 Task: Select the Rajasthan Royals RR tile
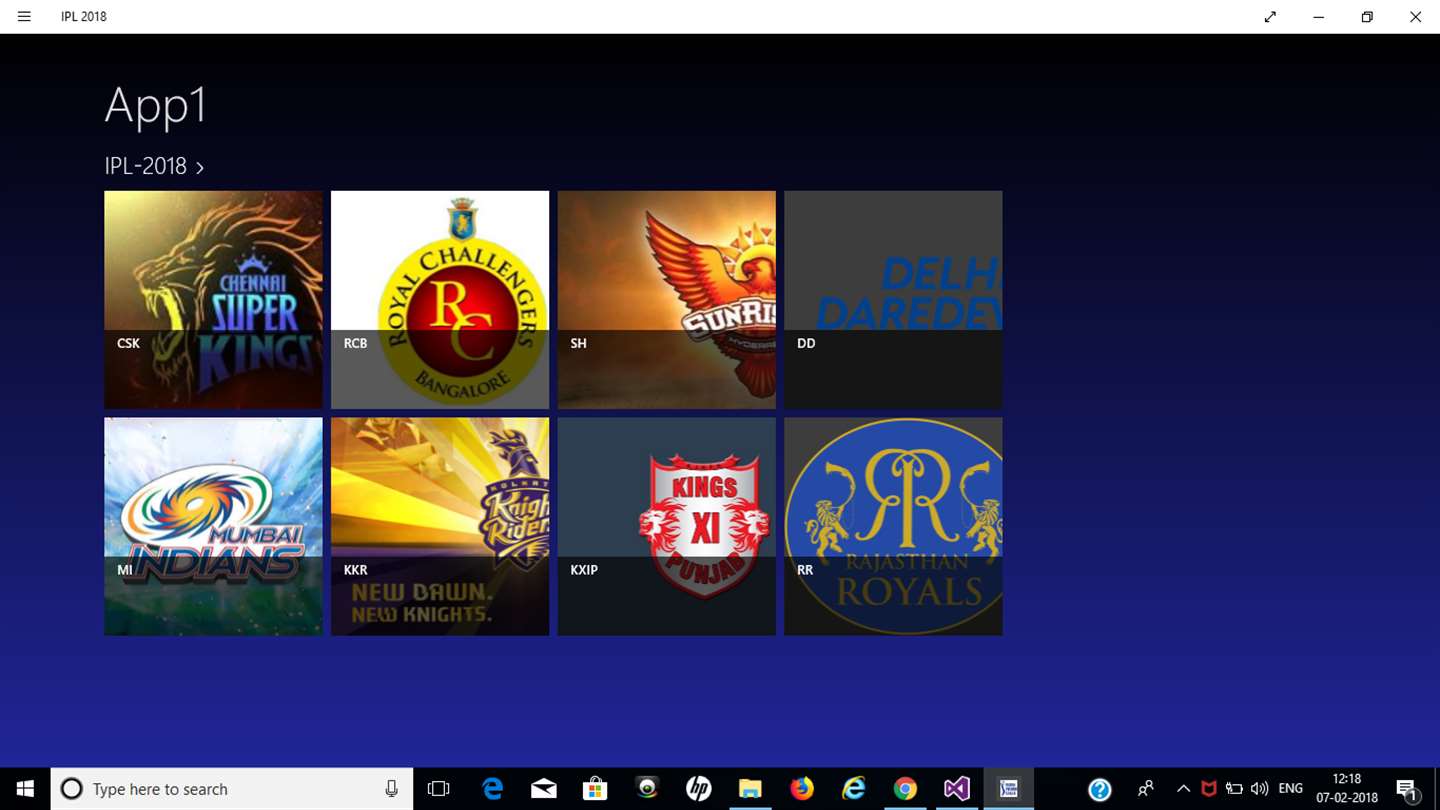tap(893, 526)
